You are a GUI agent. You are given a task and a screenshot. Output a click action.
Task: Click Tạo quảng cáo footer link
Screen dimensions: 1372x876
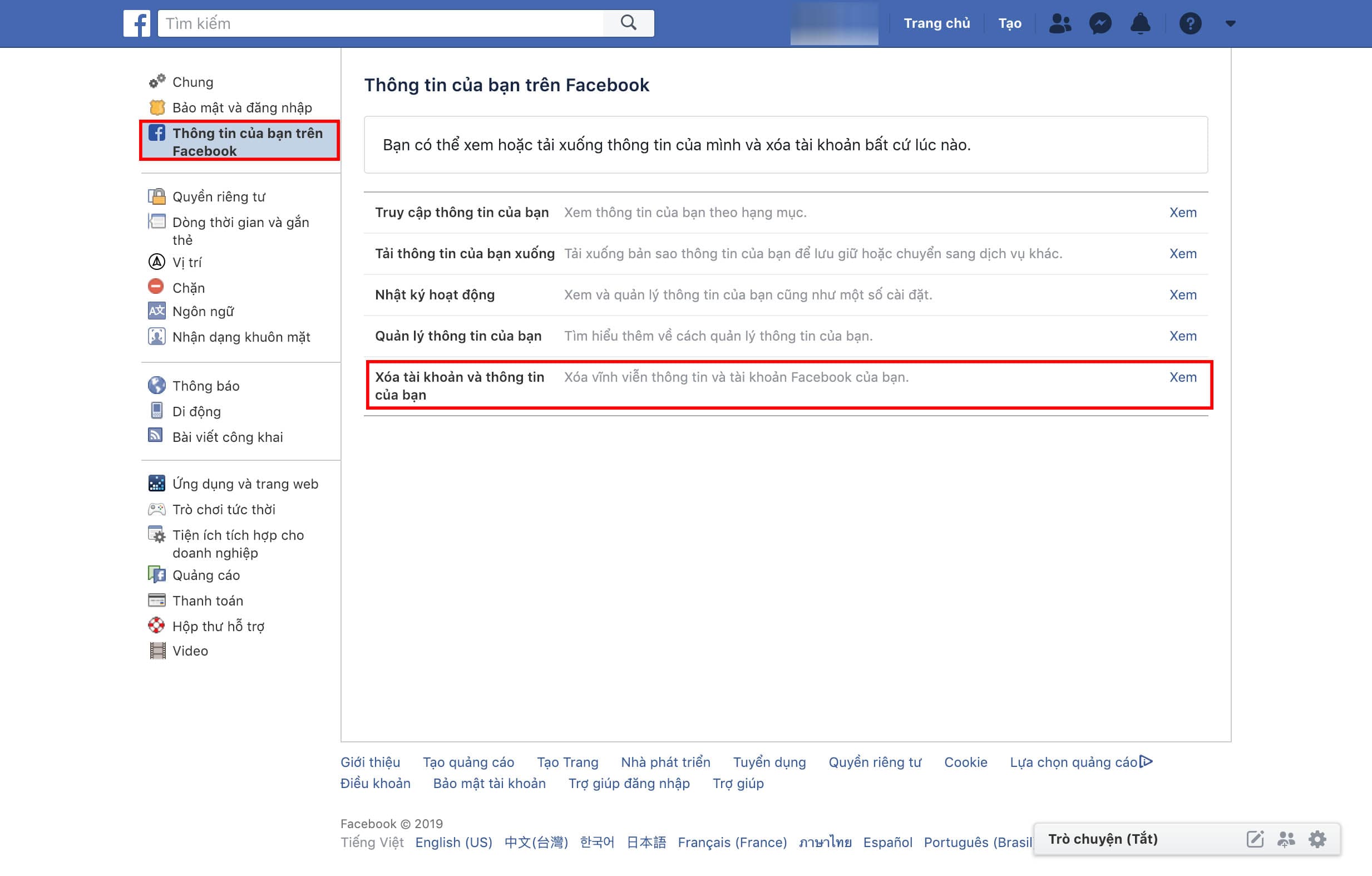point(468,762)
